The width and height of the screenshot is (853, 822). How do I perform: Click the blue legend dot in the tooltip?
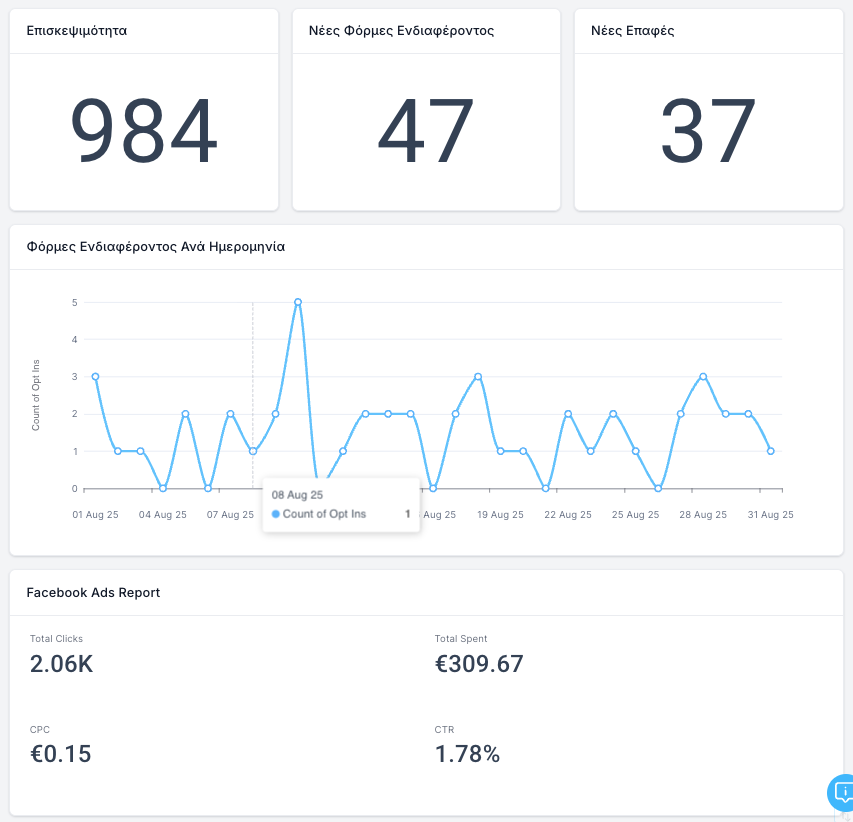tap(276, 514)
